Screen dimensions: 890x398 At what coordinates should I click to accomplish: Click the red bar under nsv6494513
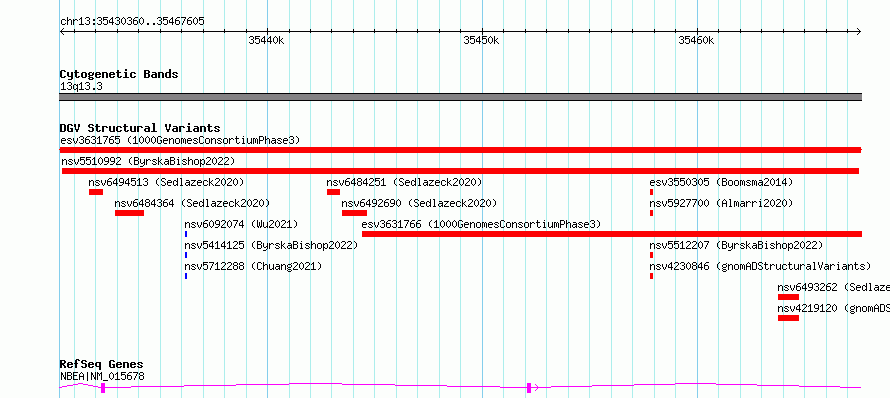point(96,192)
